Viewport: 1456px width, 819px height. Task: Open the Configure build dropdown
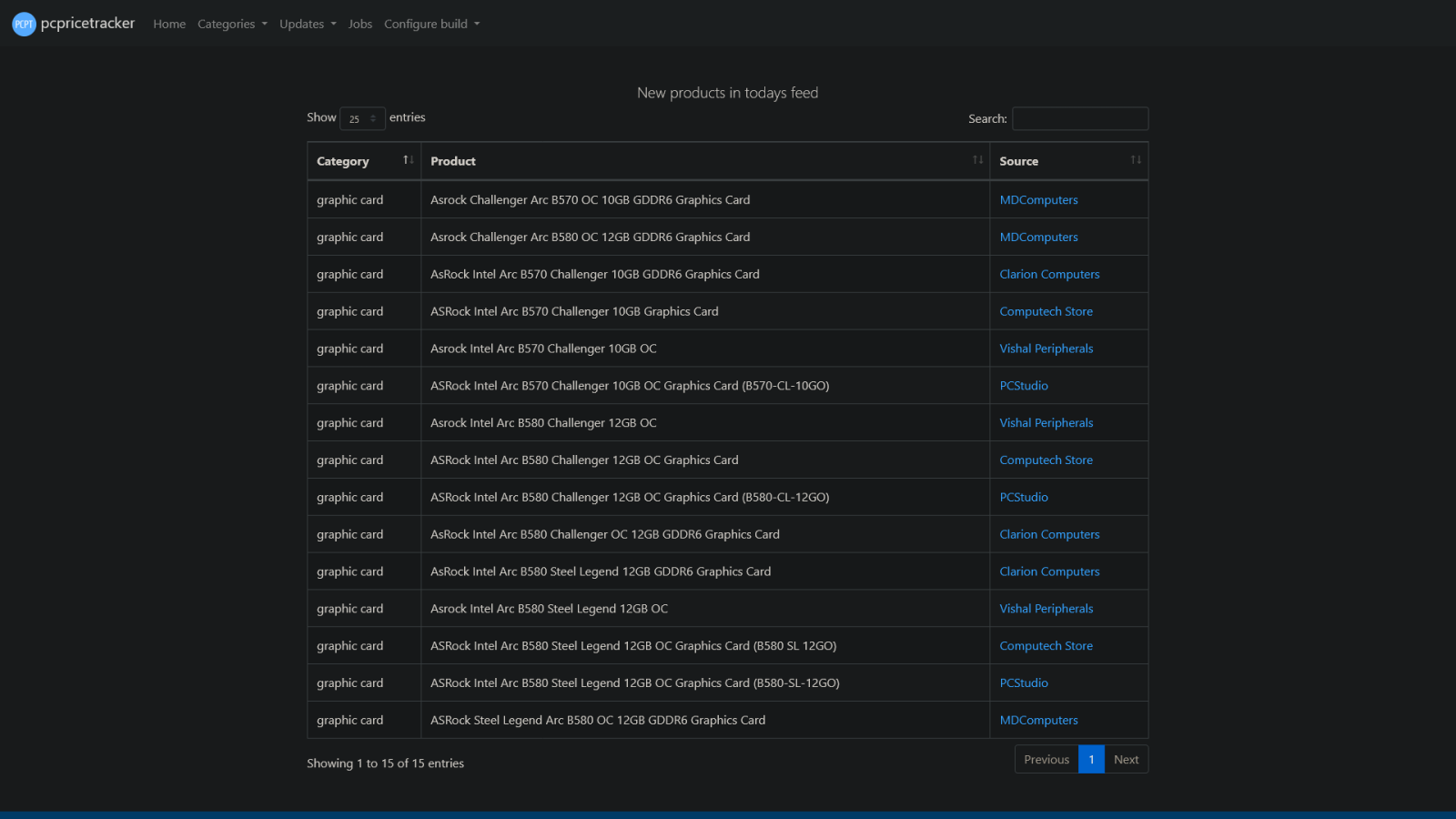(x=431, y=24)
